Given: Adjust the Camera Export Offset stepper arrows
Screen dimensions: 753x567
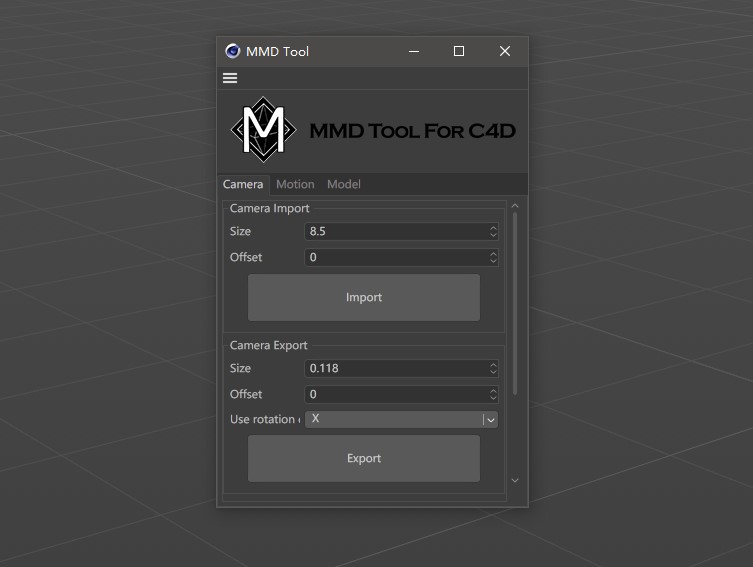Looking at the screenshot, I should (x=493, y=394).
